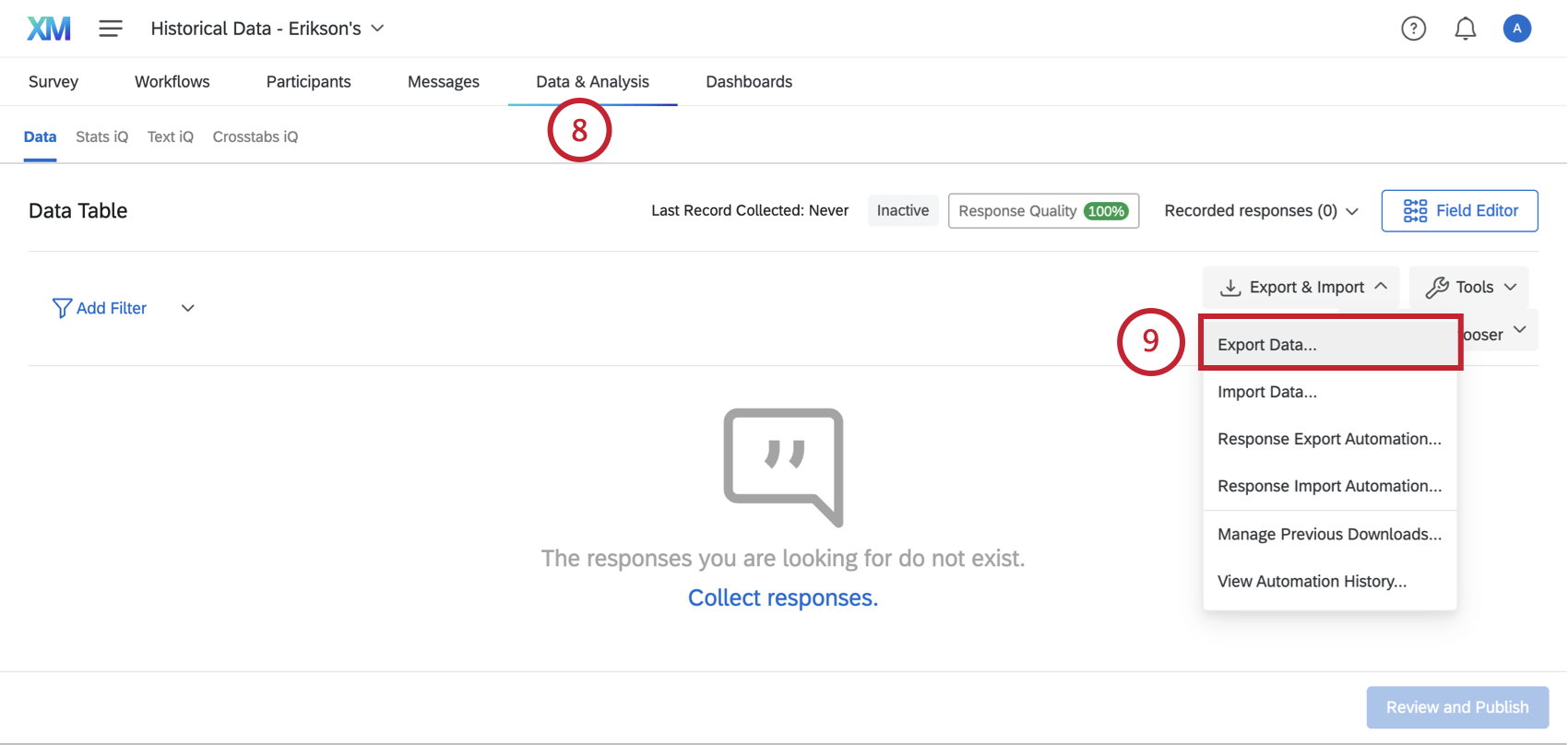The height and width of the screenshot is (745, 1568).
Task: Expand the project name dropdown
Action: [x=267, y=29]
